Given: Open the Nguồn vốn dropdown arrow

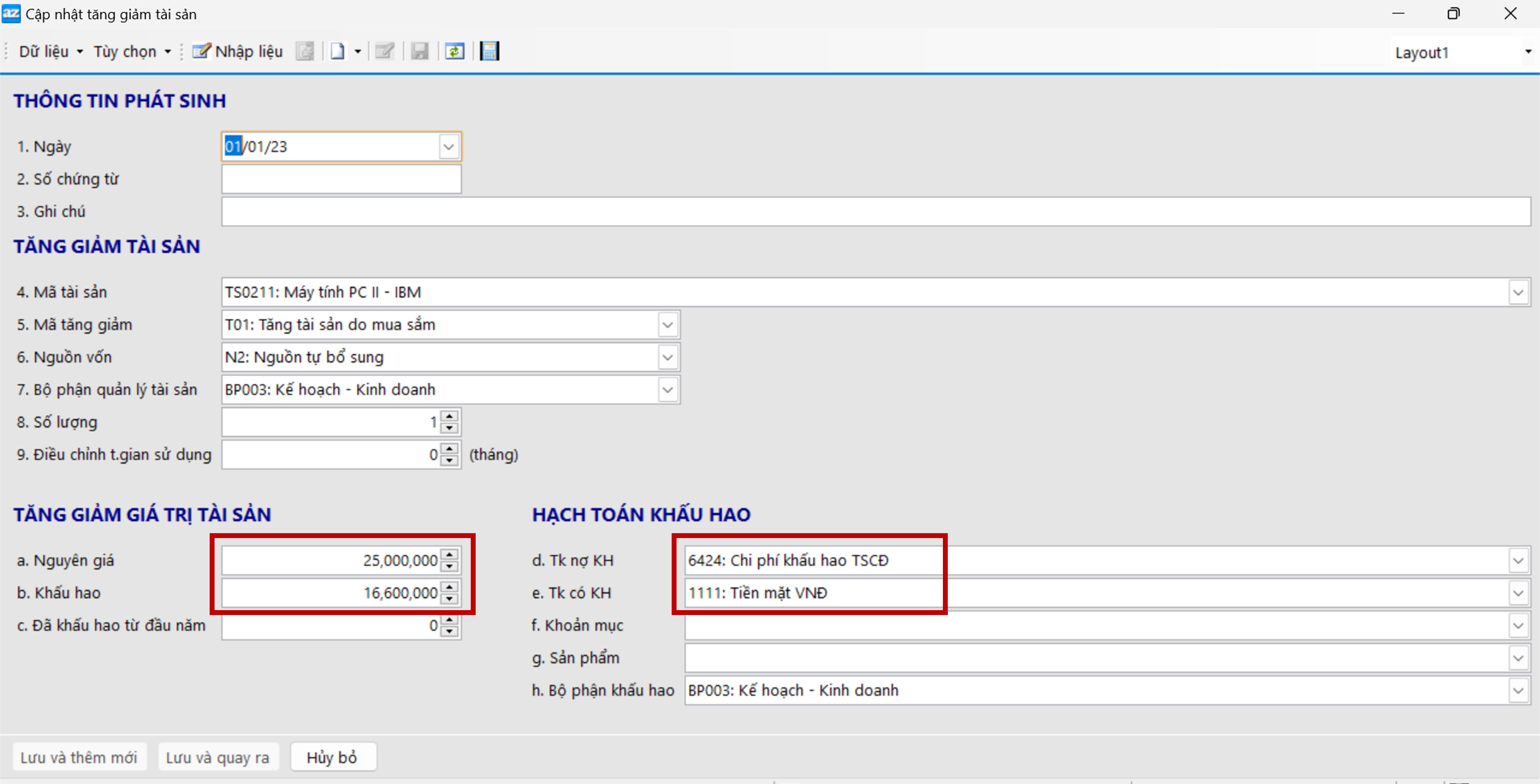Looking at the screenshot, I should coord(667,357).
